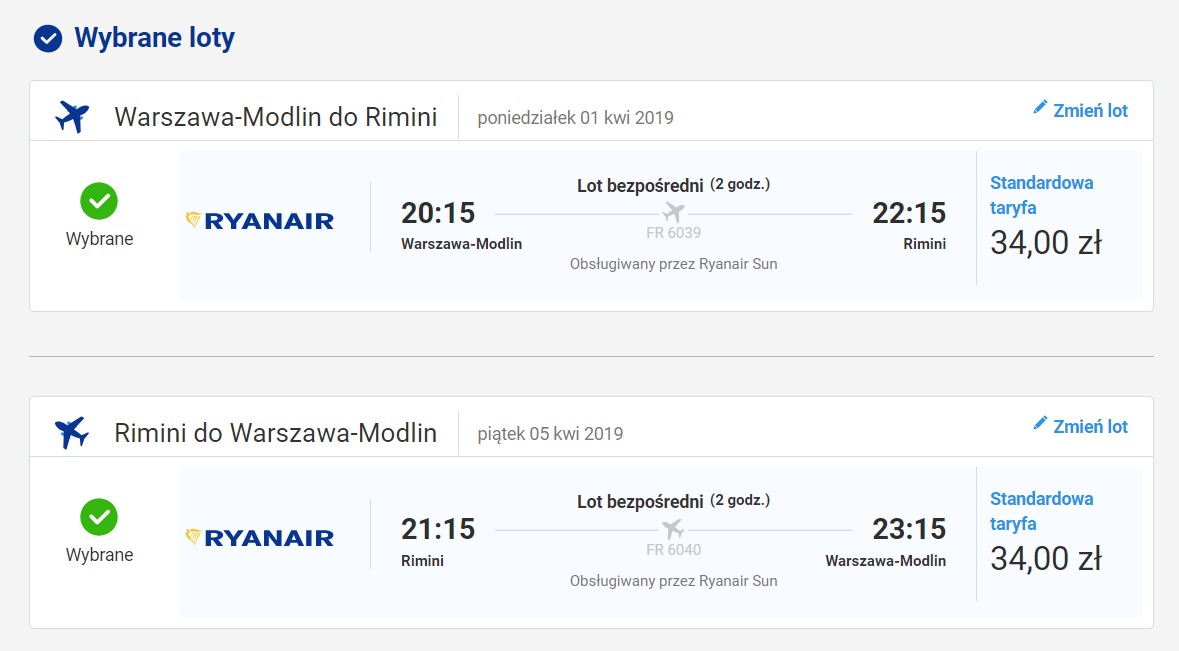Click return date piątek 05 kwi 2019
The width and height of the screenshot is (1179, 651).
(x=550, y=434)
